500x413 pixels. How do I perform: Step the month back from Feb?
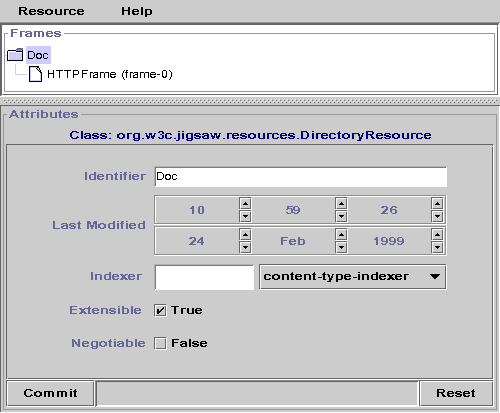point(341,247)
